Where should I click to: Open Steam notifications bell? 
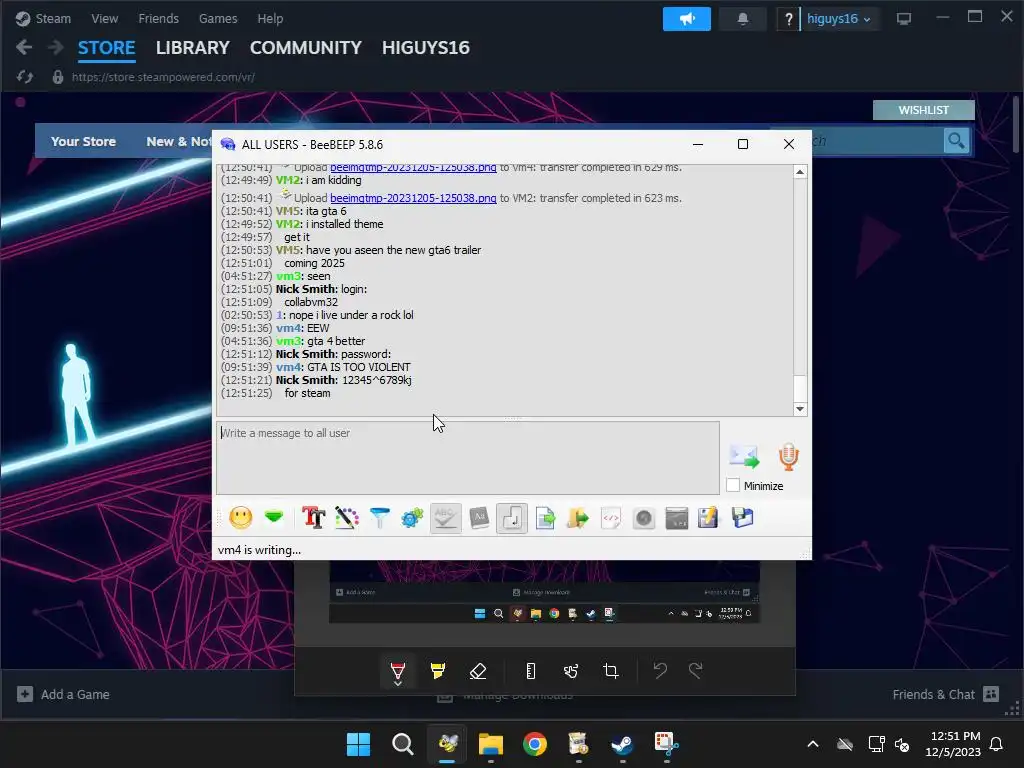[743, 19]
